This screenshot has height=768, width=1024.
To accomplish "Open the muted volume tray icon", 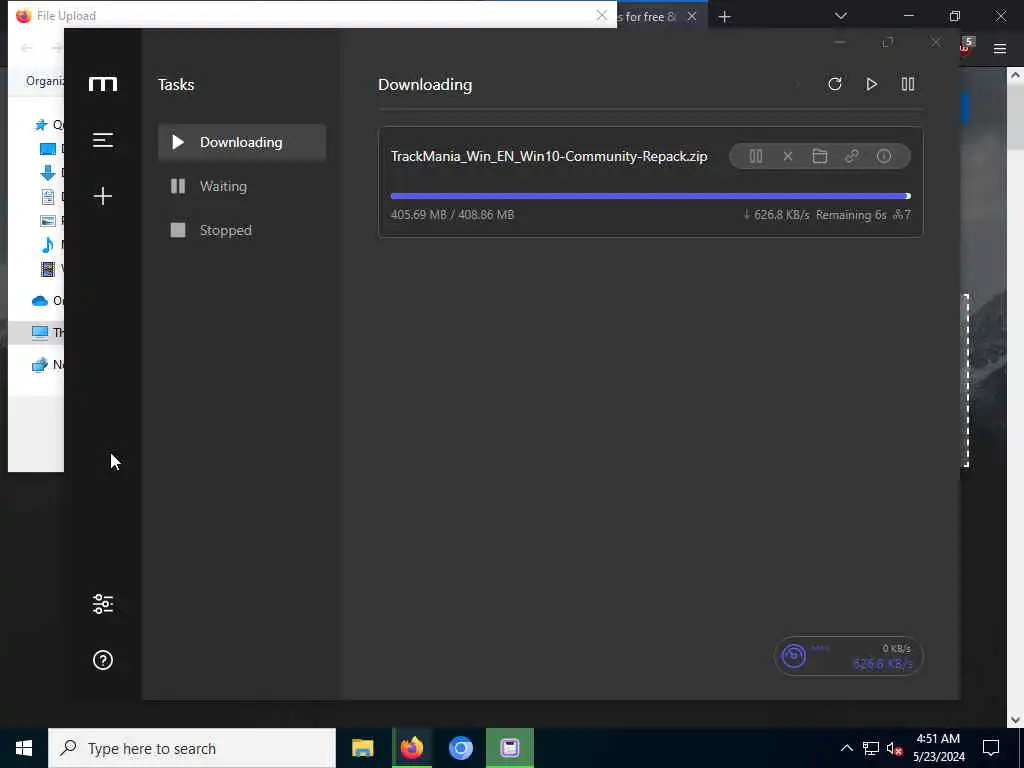I will [x=894, y=748].
